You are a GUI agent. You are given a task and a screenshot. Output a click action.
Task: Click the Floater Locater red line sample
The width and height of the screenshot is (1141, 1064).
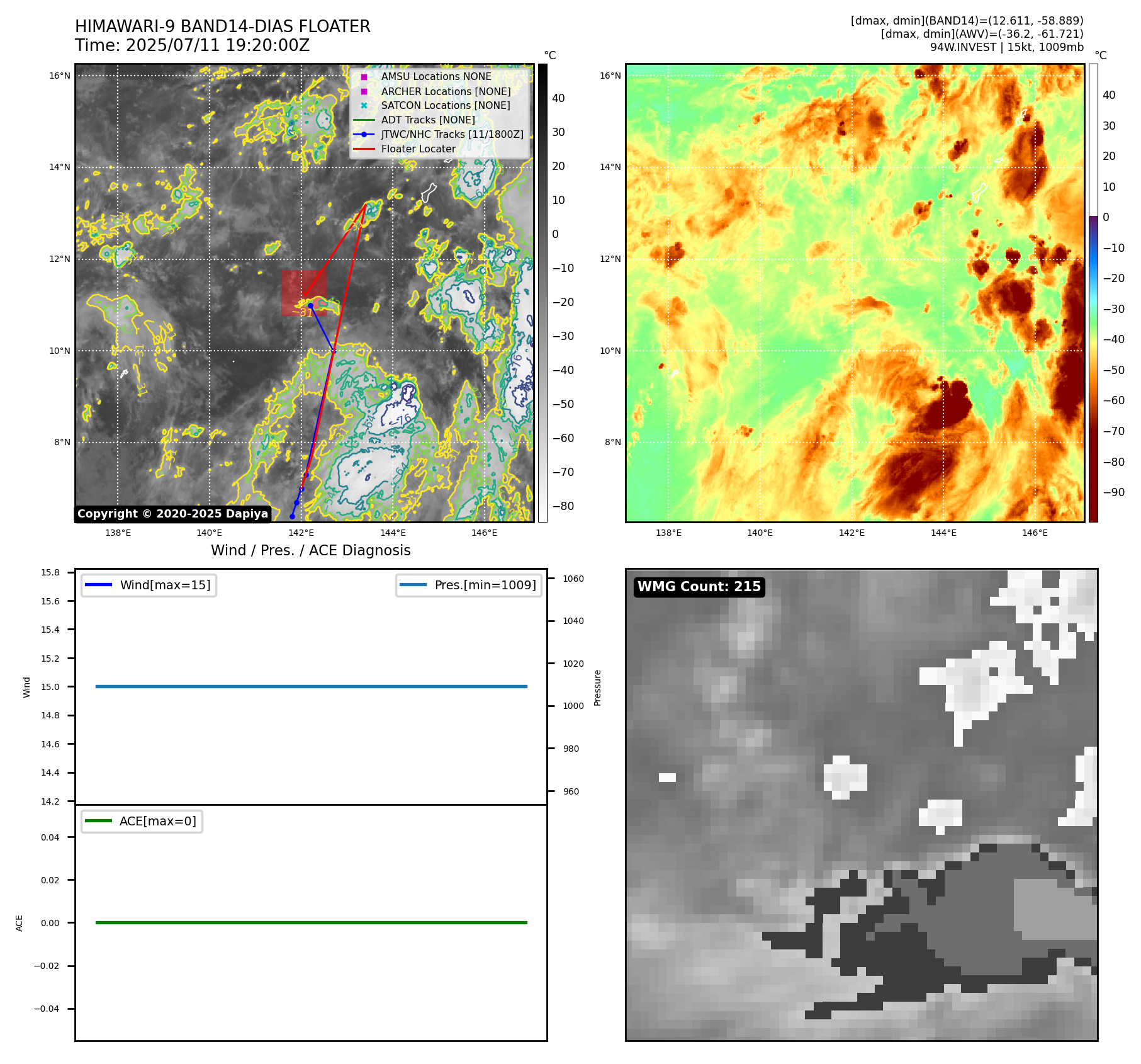364,149
